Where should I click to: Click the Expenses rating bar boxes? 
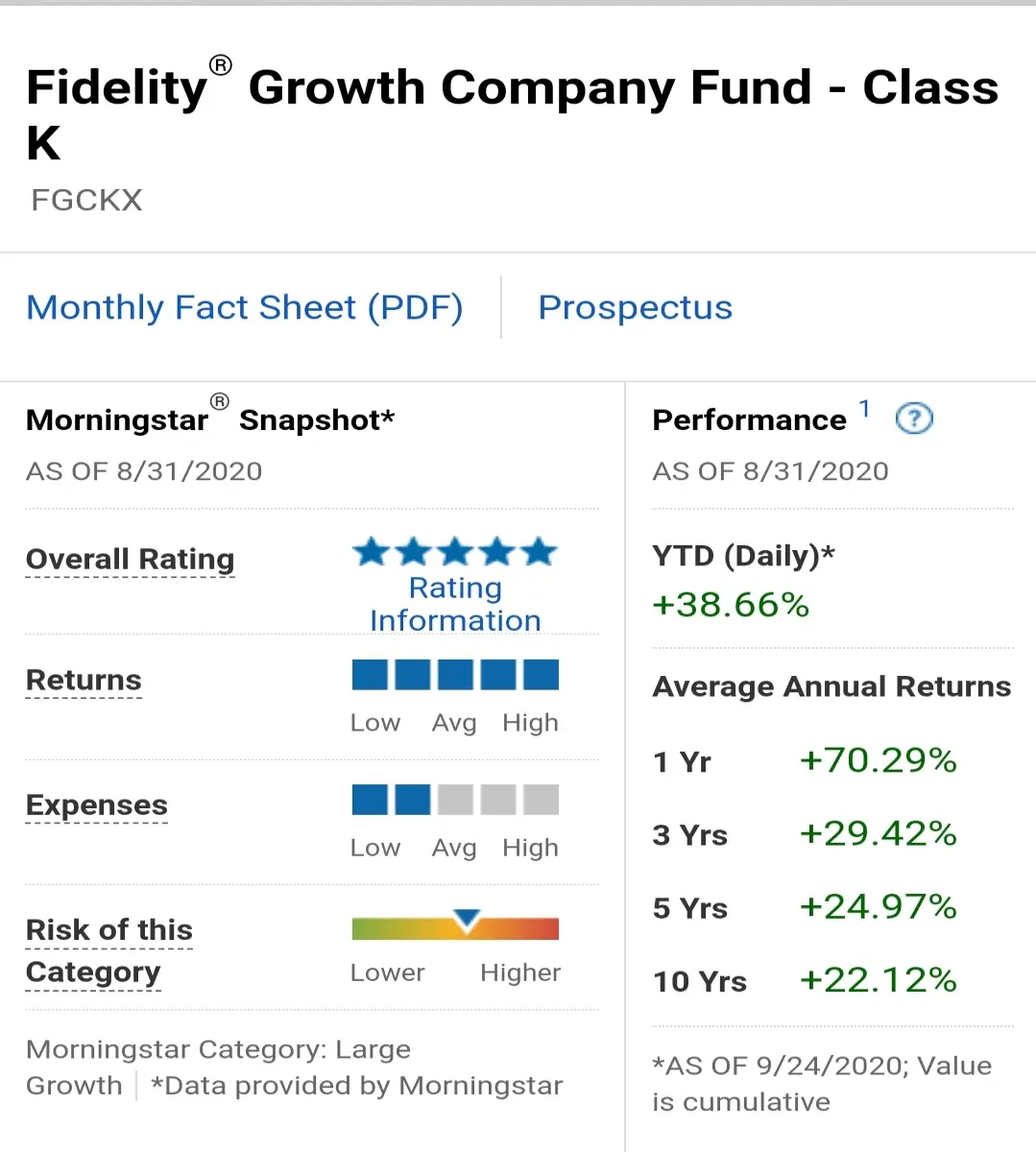[455, 800]
